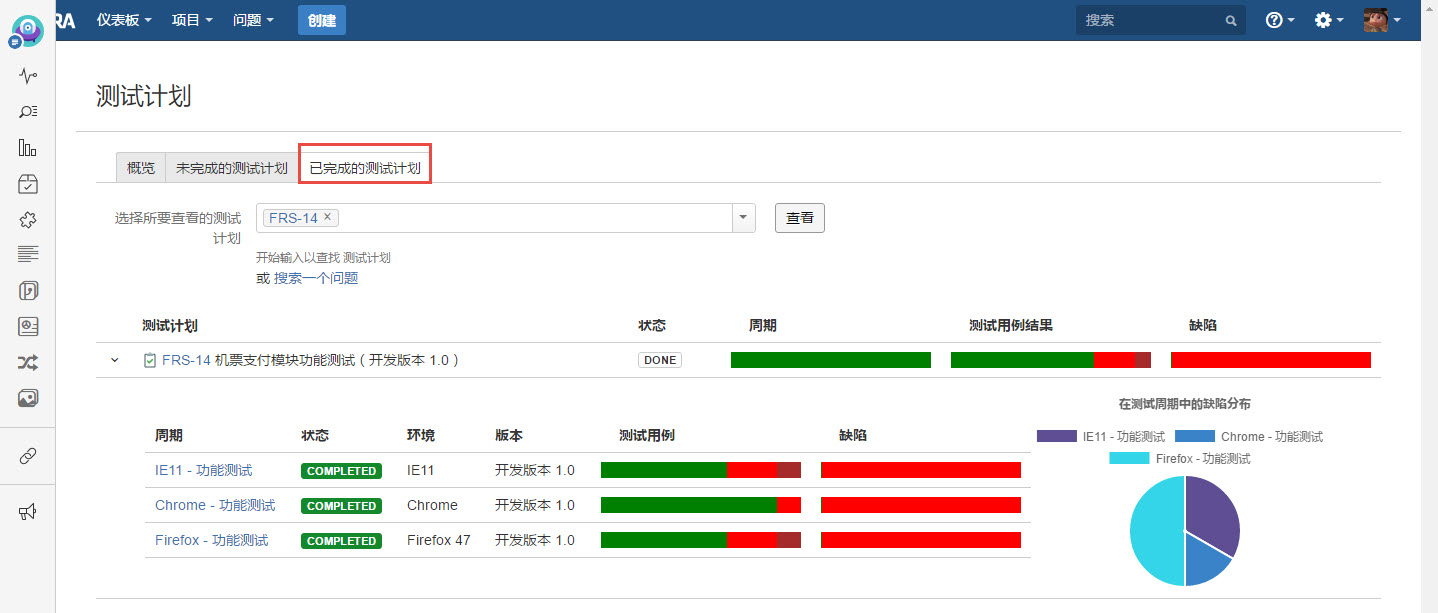Viewport: 1438px width, 613px height.
Task: Open the bar chart reports icon
Action: (28, 148)
